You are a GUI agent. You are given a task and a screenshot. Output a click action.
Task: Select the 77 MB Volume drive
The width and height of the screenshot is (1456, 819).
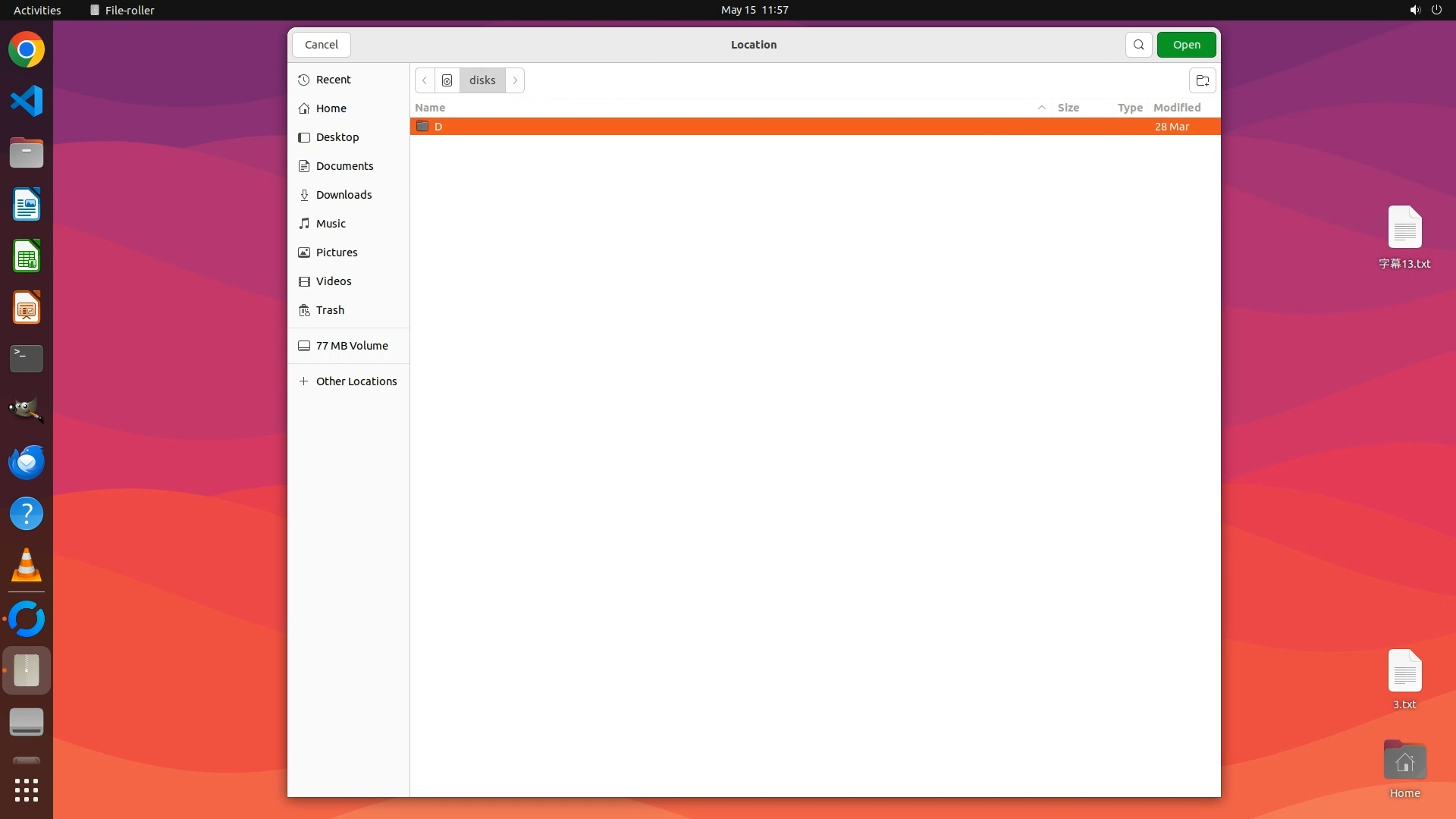click(351, 346)
